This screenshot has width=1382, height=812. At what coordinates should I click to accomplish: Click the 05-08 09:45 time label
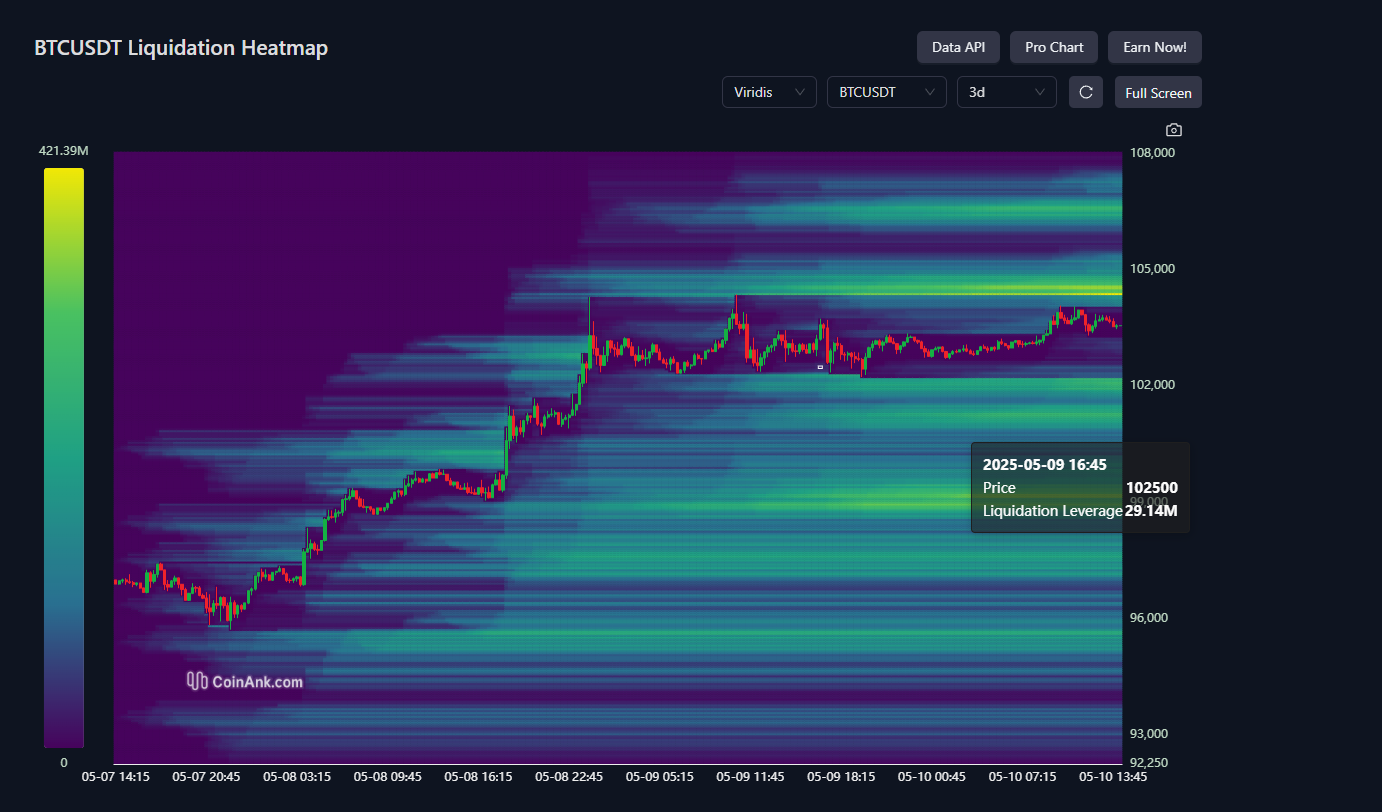pyautogui.click(x=388, y=776)
